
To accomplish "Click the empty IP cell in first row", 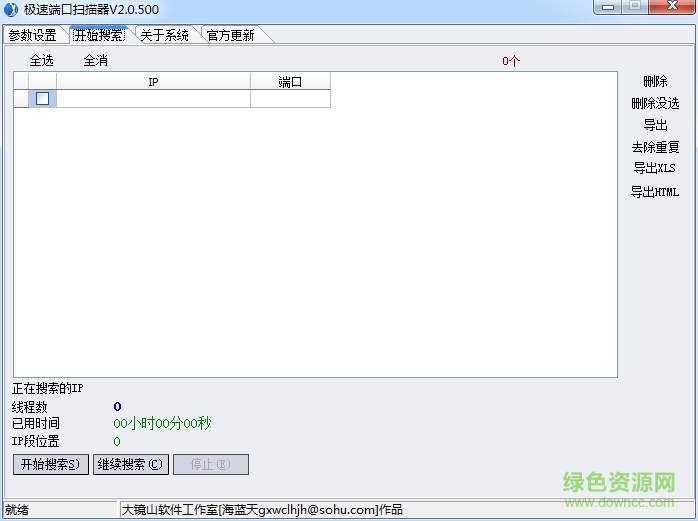I will tap(153, 99).
